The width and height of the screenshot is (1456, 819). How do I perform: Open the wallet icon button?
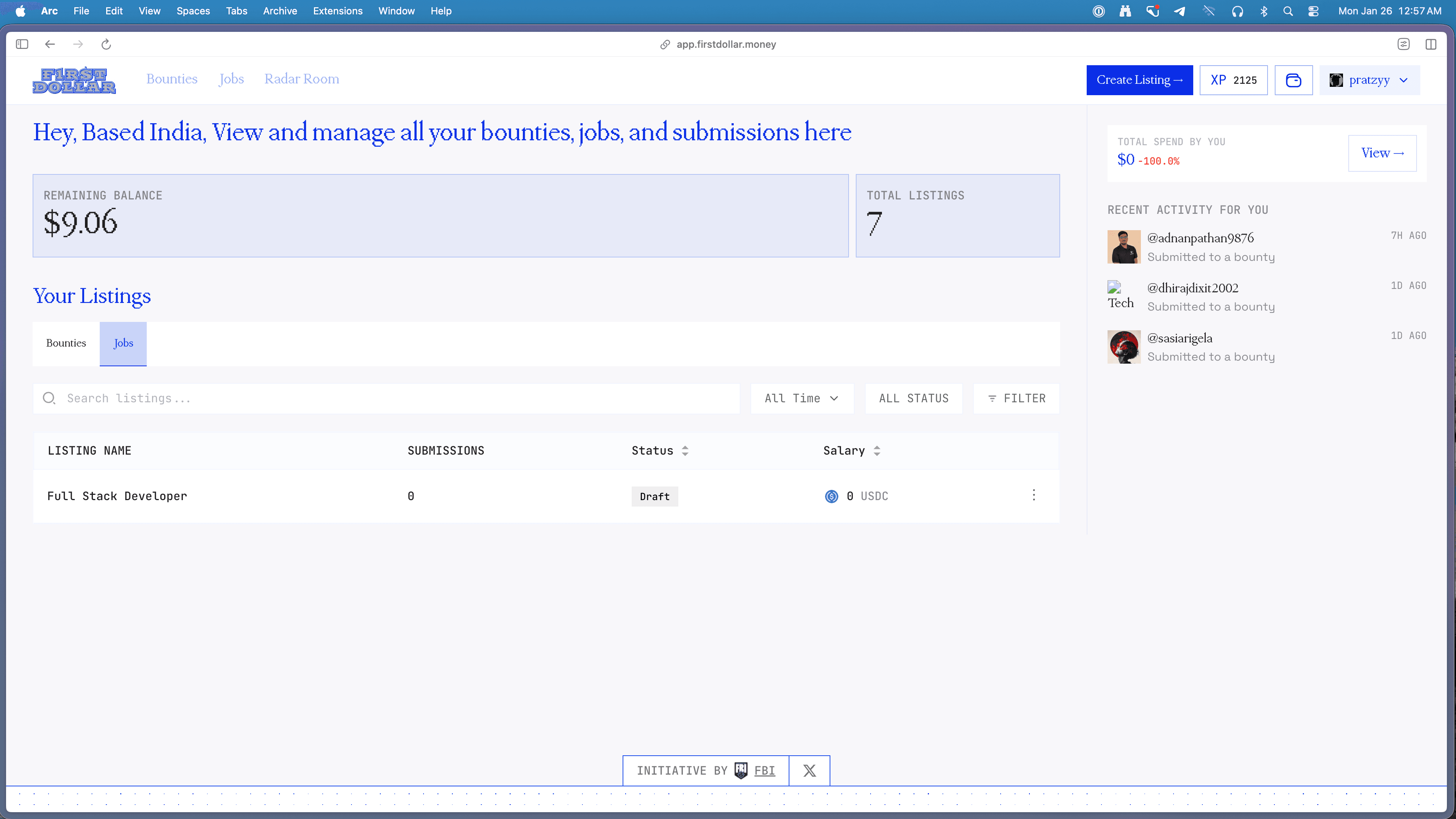[1293, 80]
